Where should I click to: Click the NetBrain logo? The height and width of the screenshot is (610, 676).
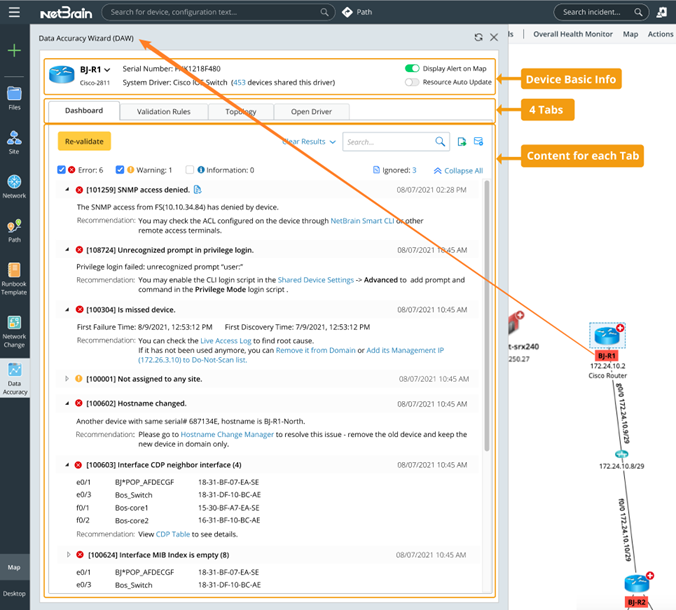click(x=66, y=13)
